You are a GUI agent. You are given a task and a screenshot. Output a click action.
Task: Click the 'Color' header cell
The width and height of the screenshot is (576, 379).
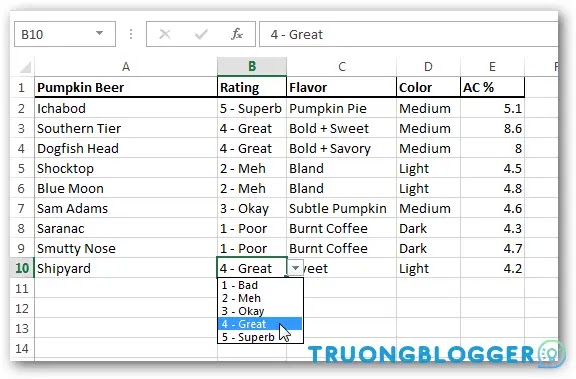pyautogui.click(x=428, y=87)
